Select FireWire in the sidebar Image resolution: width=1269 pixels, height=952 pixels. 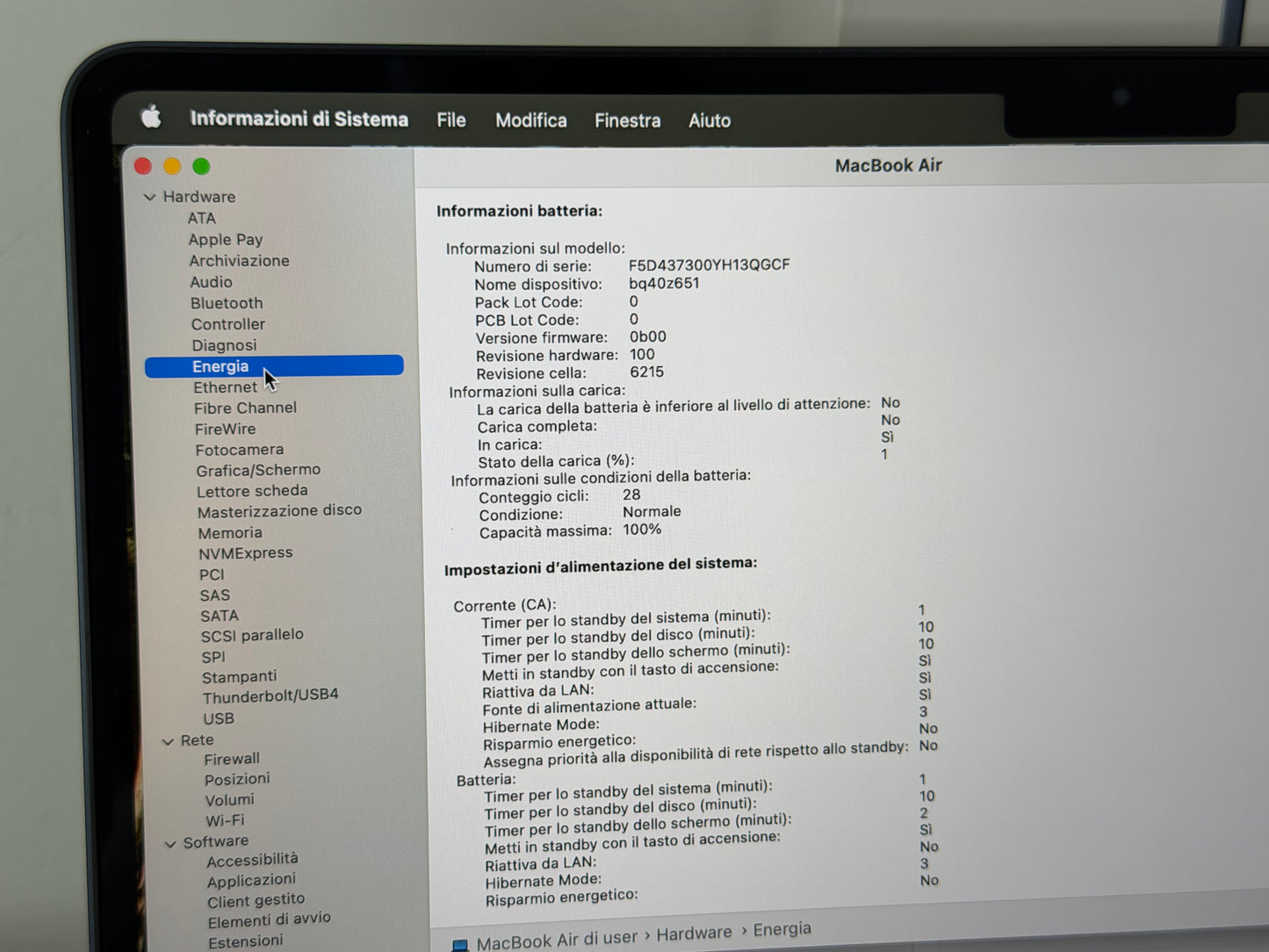[226, 429]
